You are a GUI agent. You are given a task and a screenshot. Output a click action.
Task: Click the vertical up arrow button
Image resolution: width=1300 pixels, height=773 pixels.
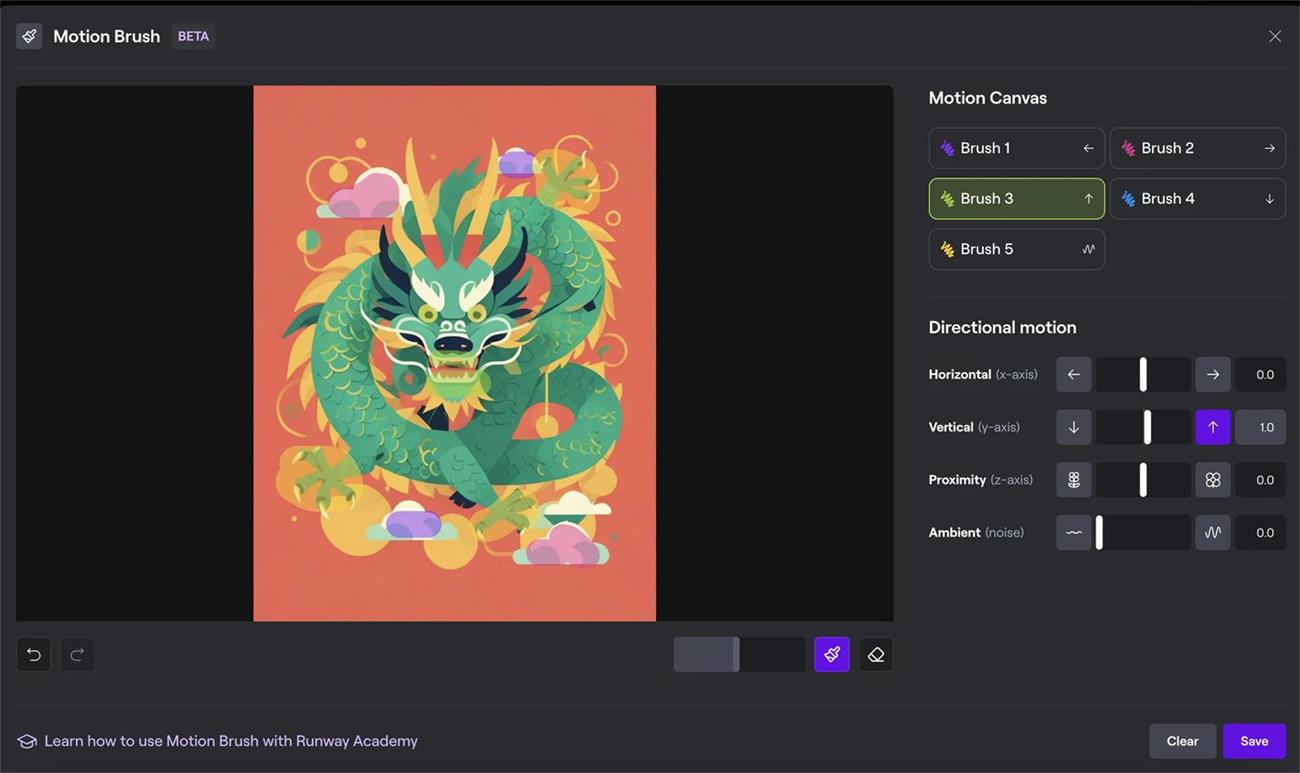click(1212, 427)
